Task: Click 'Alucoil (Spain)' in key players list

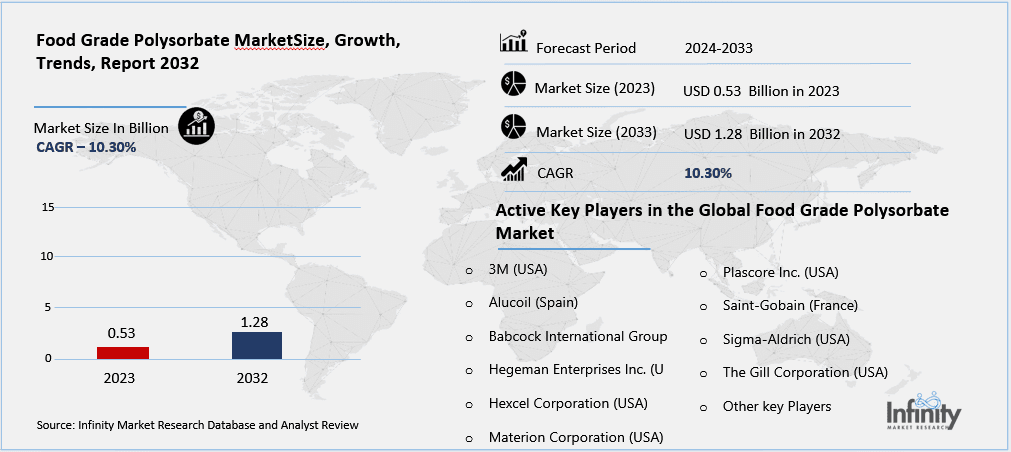Action: pos(533,302)
